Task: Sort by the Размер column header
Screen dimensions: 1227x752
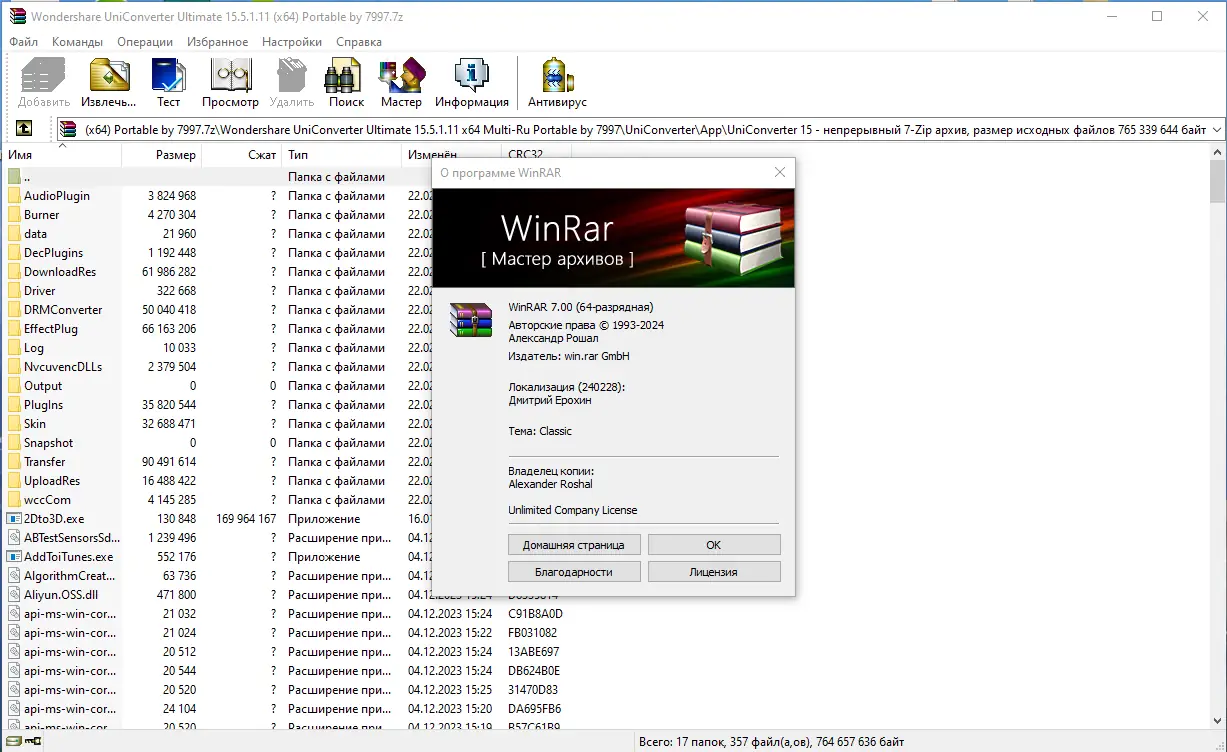Action: 162,155
